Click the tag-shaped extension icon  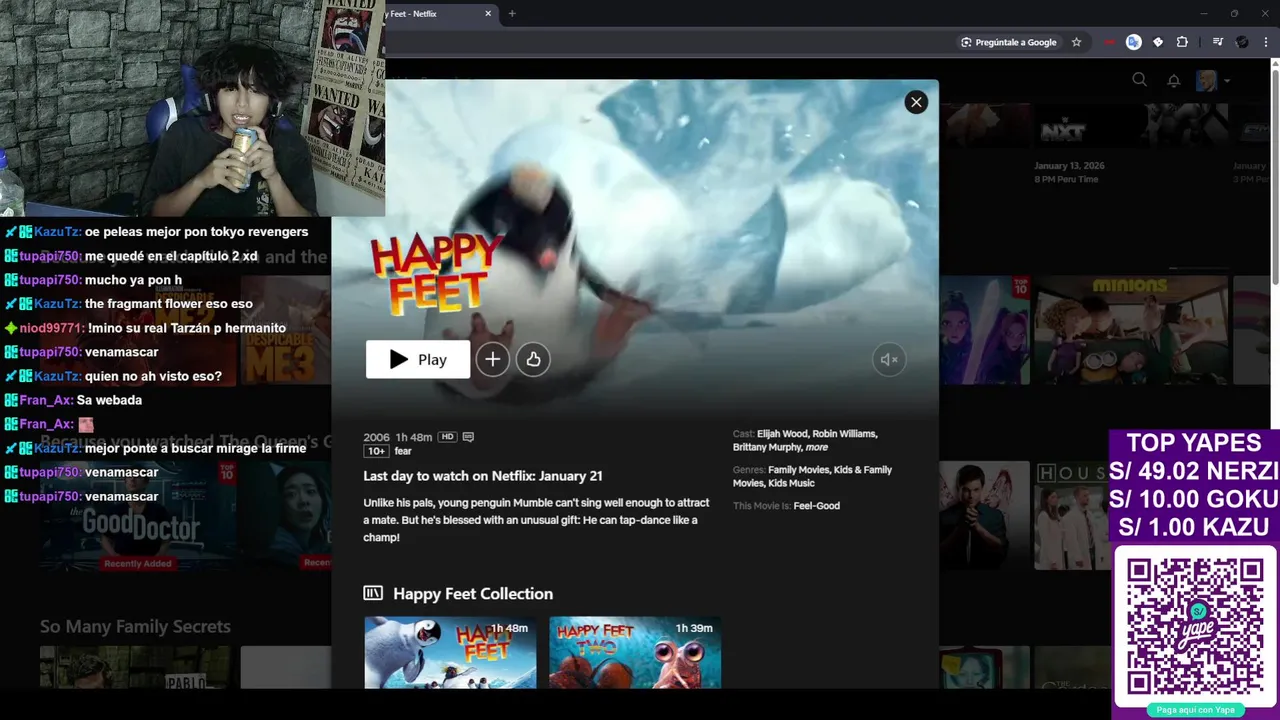tap(1158, 42)
